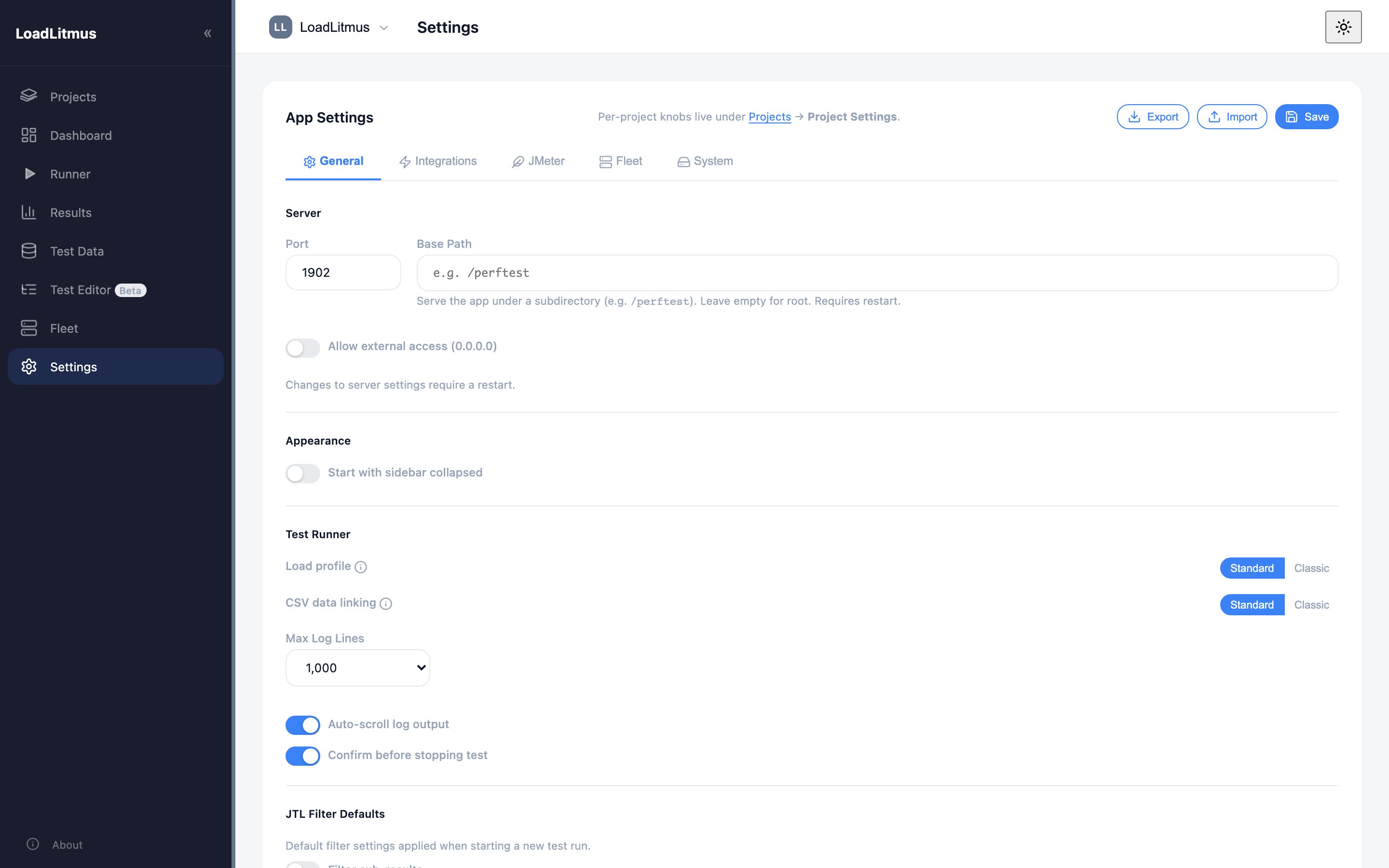1389x868 pixels.
Task: Enable Allow external access toggle
Action: (302, 348)
